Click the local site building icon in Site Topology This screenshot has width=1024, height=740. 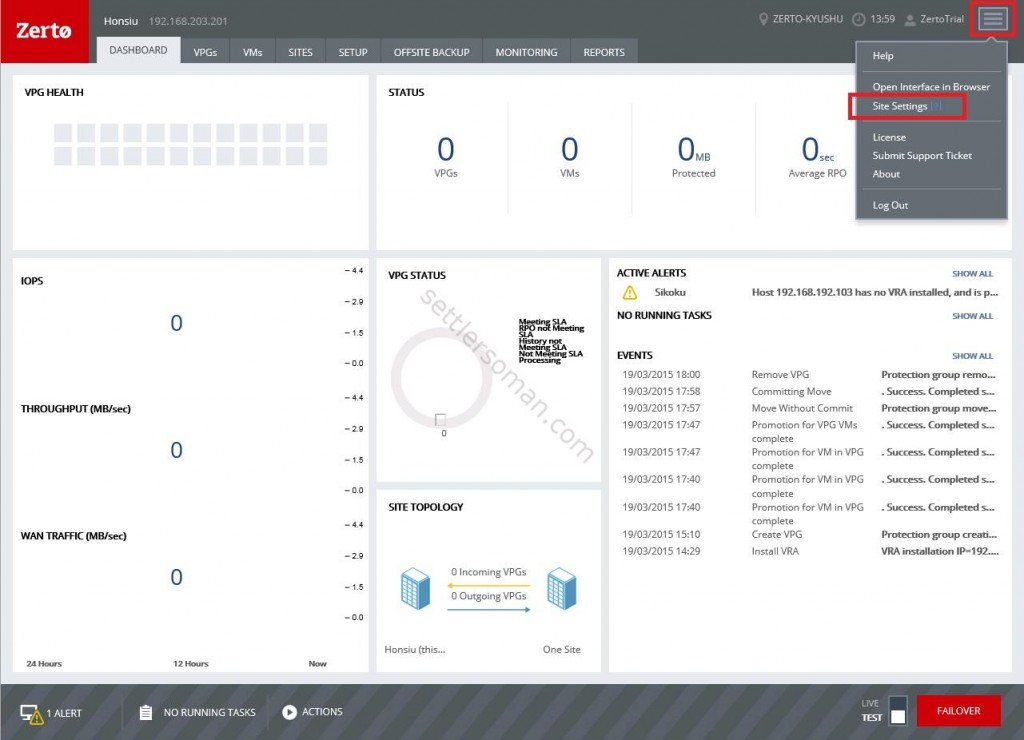pyautogui.click(x=414, y=589)
